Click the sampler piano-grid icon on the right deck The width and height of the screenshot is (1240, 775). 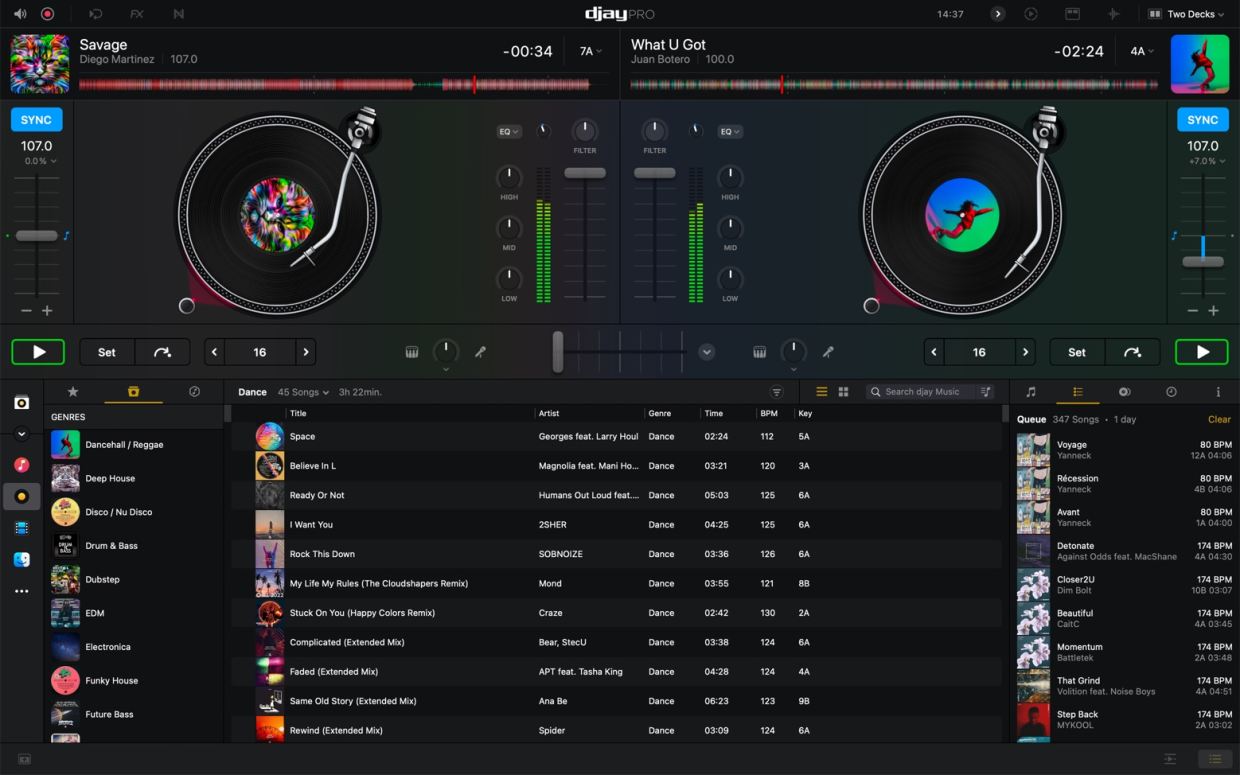[760, 352]
